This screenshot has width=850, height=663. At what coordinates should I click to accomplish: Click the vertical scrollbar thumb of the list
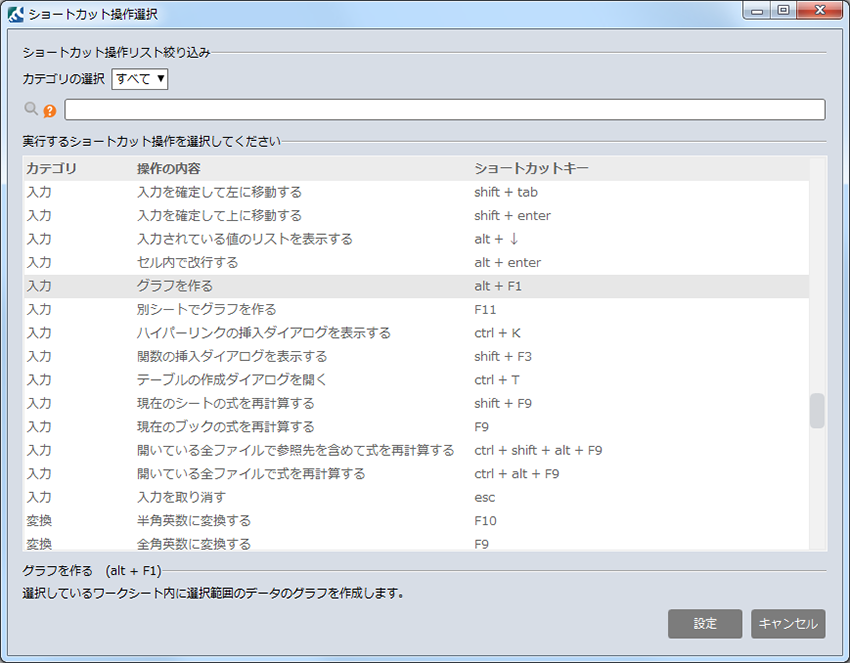(817, 411)
